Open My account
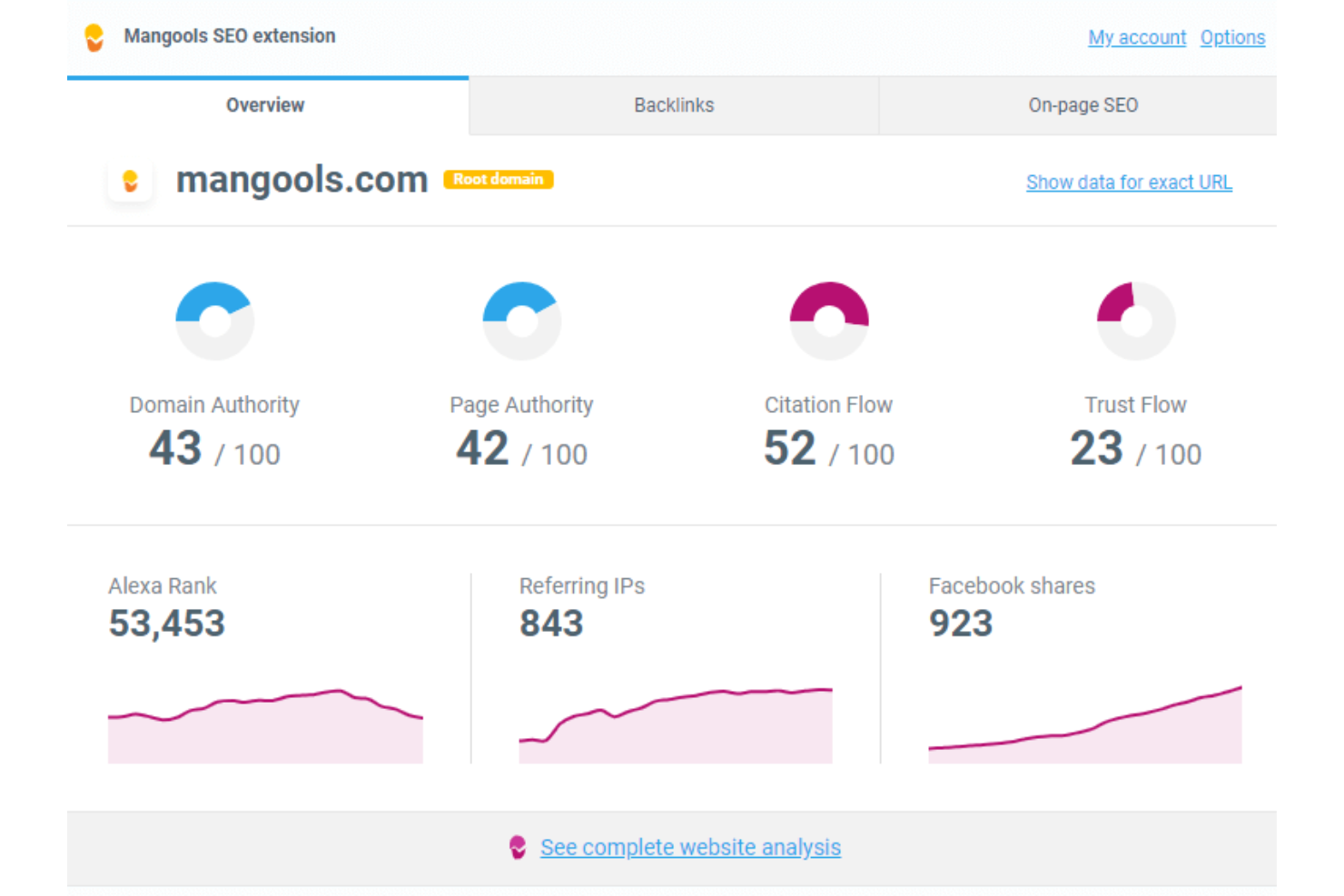1344x896 pixels. coord(1136,37)
